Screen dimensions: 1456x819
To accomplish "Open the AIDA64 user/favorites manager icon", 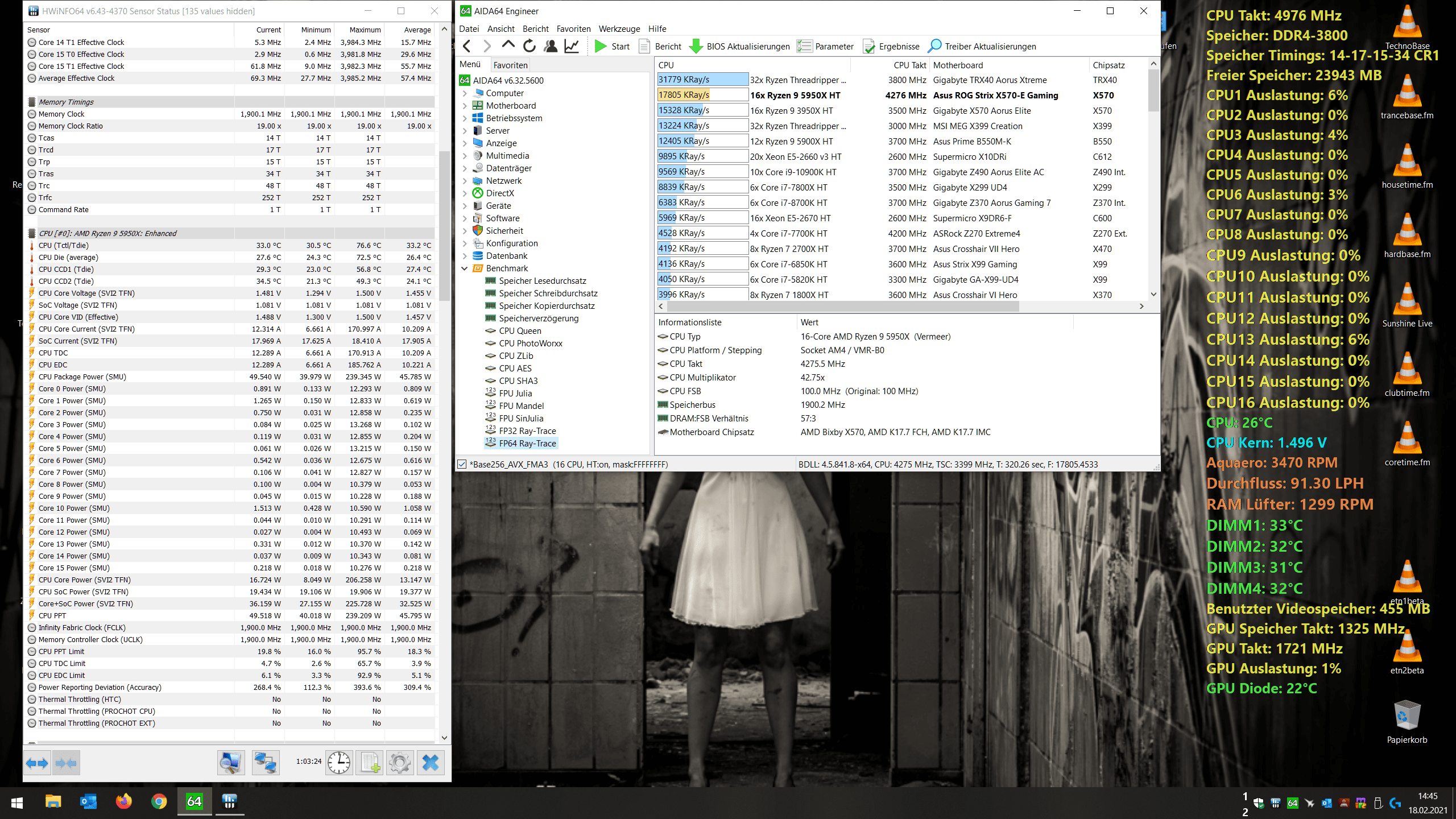I will point(551,46).
